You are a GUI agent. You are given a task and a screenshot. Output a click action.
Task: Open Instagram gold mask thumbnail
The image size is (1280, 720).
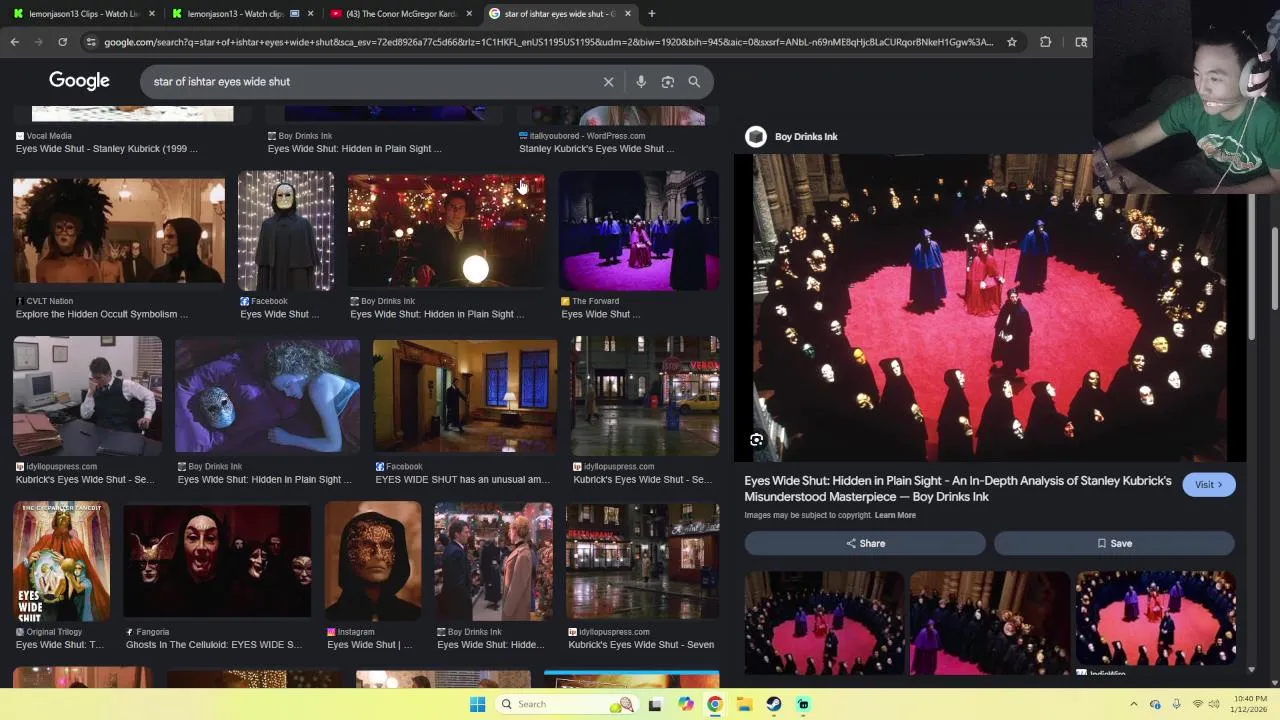(373, 561)
